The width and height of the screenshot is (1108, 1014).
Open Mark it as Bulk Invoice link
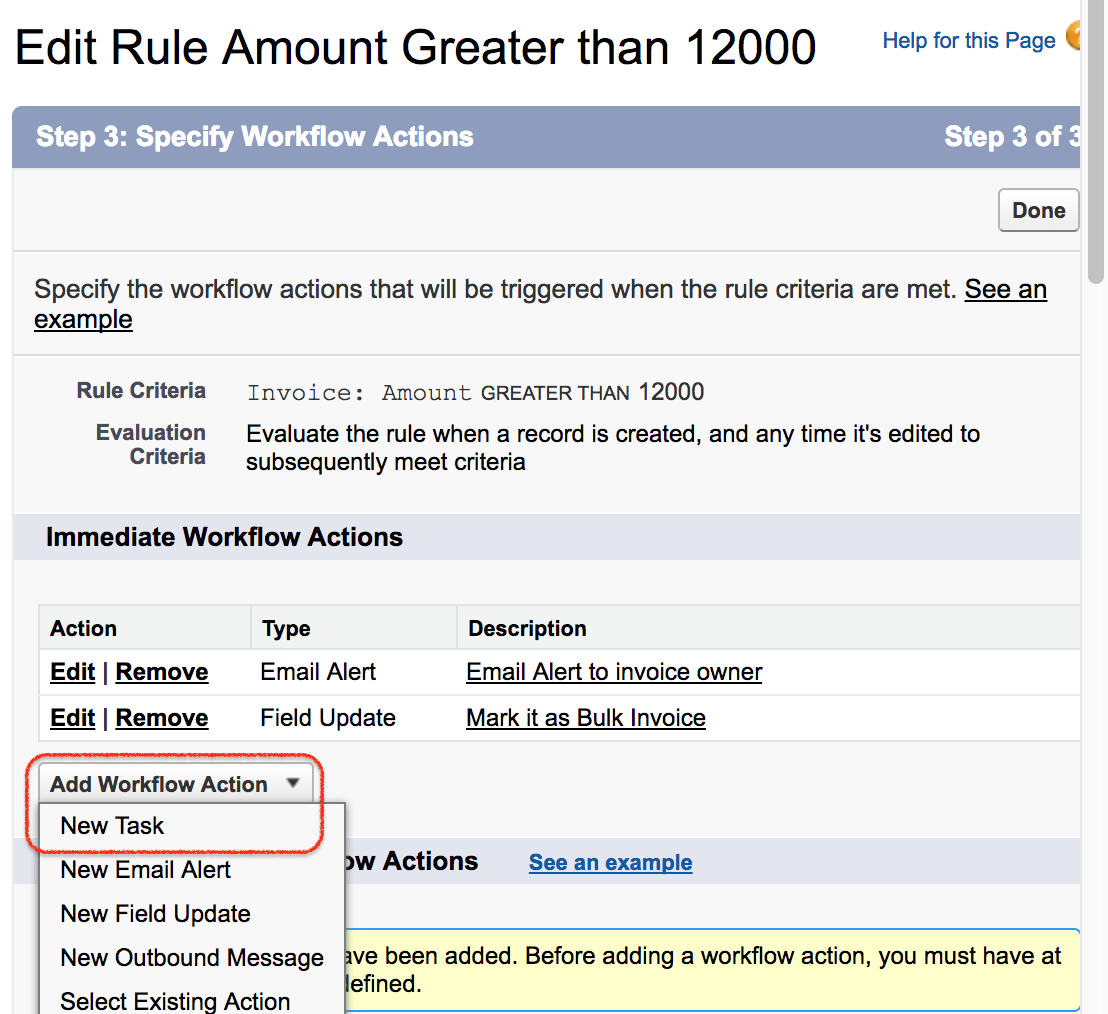pos(586,718)
